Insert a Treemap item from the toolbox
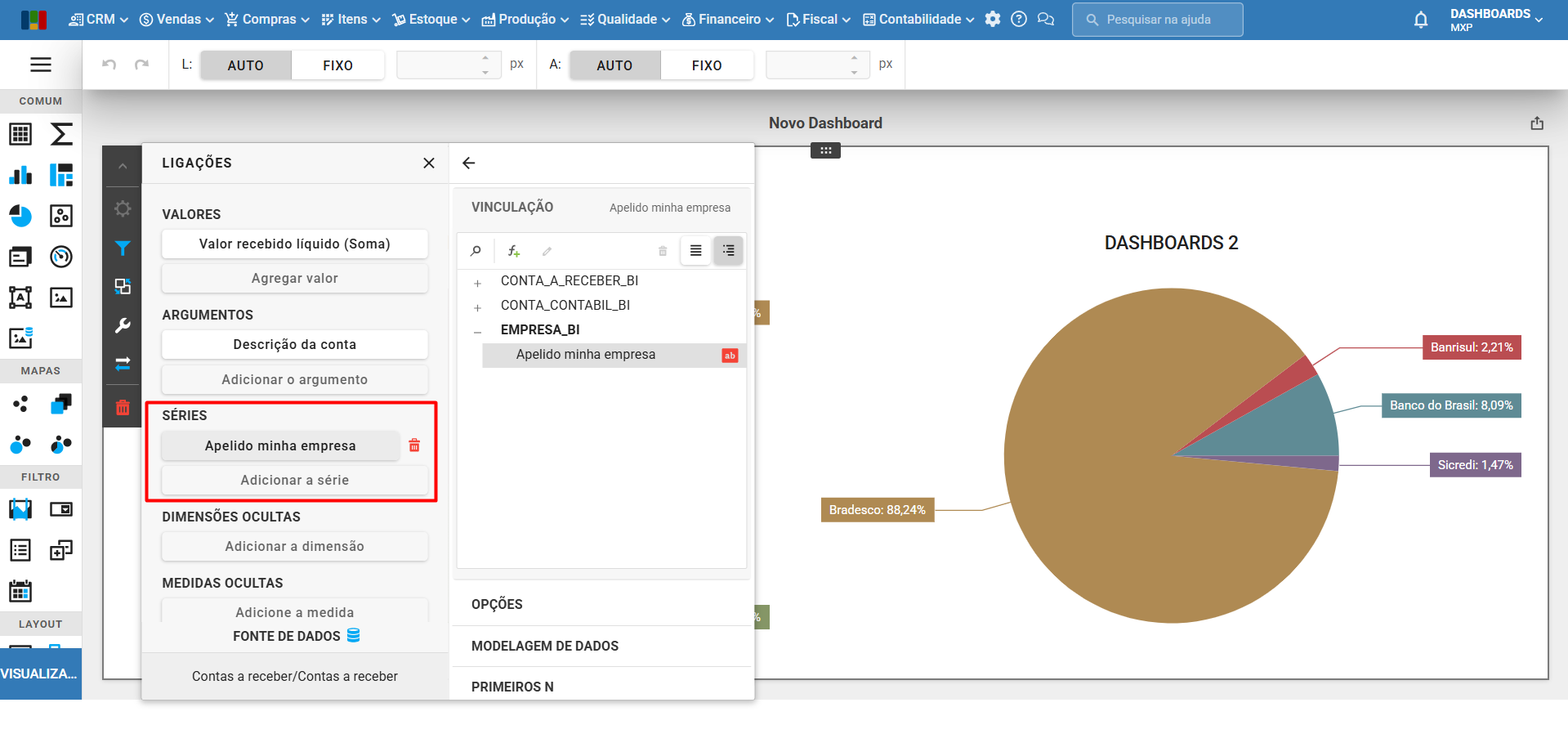The width and height of the screenshot is (1568, 734). [x=61, y=175]
